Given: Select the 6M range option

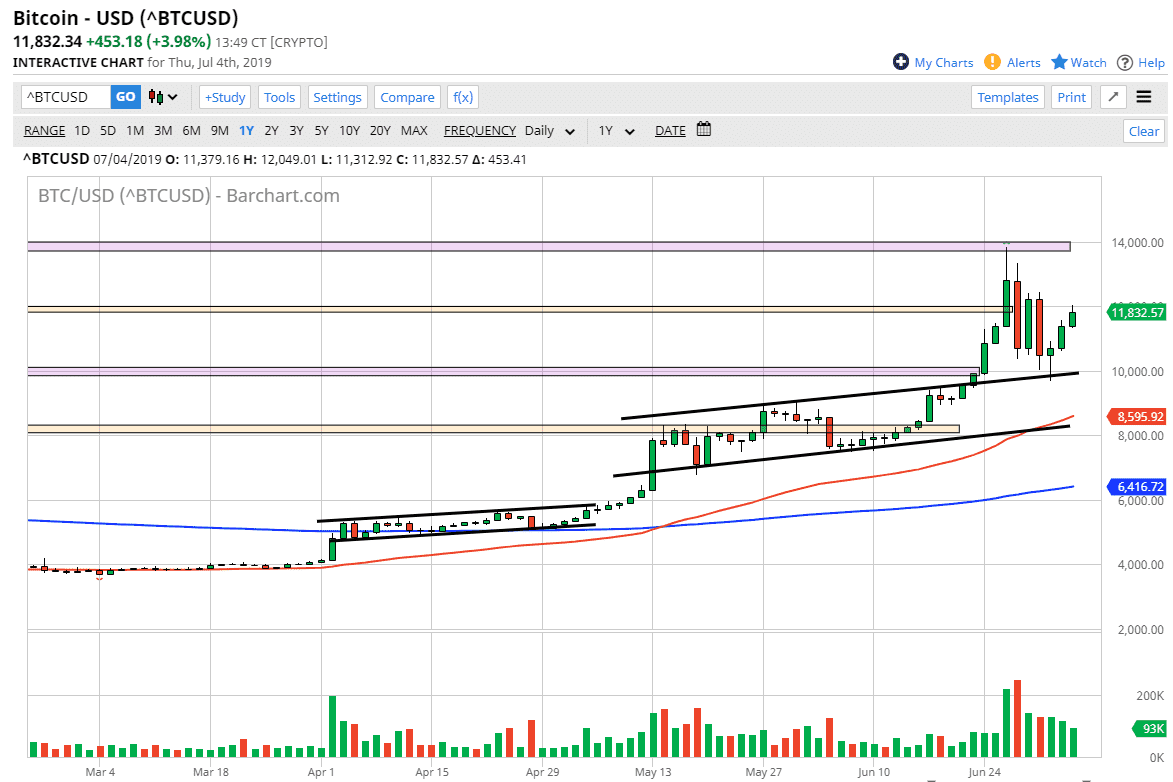Looking at the screenshot, I should tap(191, 130).
